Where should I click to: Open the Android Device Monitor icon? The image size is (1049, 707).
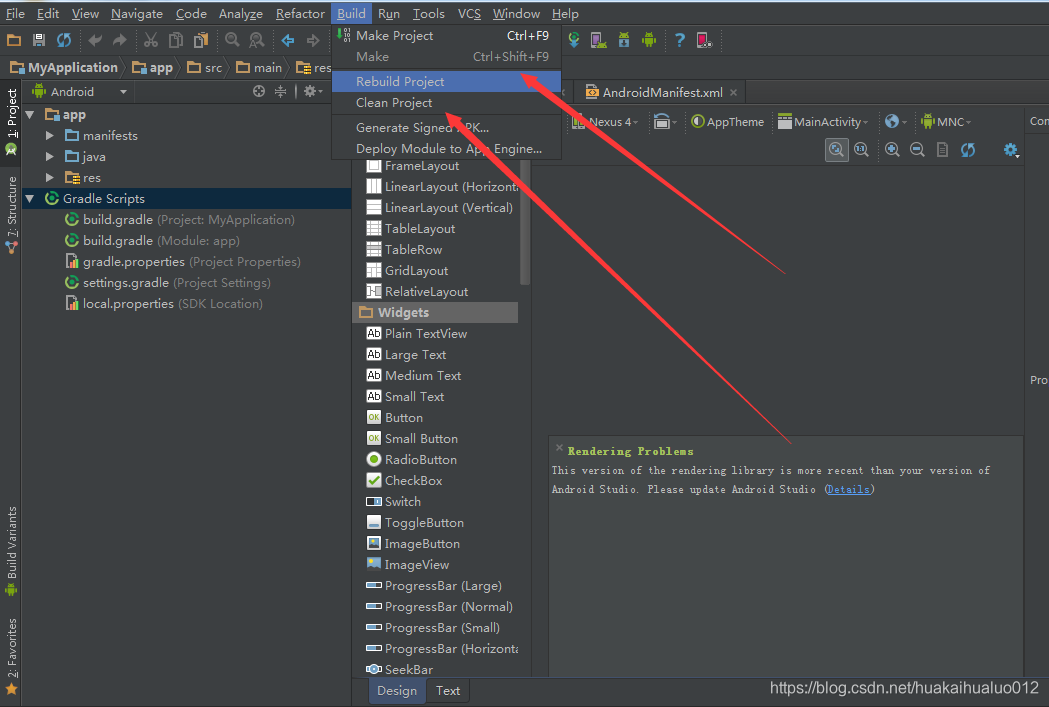(x=648, y=40)
